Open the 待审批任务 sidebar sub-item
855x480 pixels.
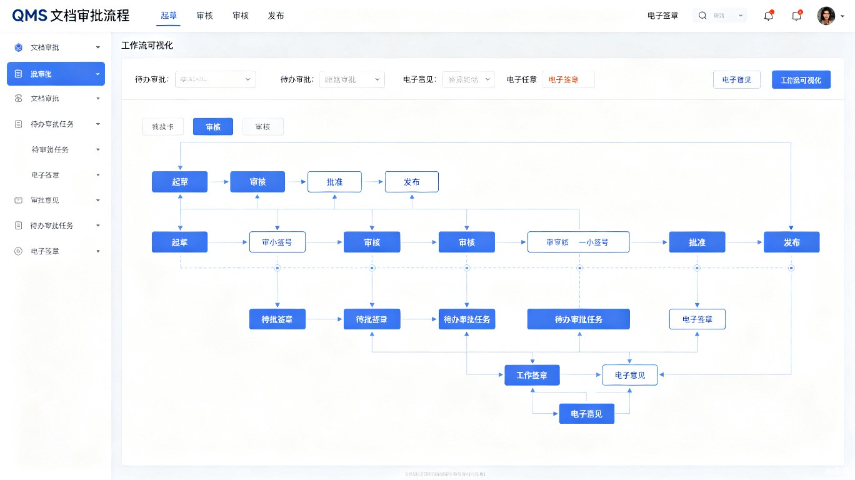pyautogui.click(x=56, y=149)
